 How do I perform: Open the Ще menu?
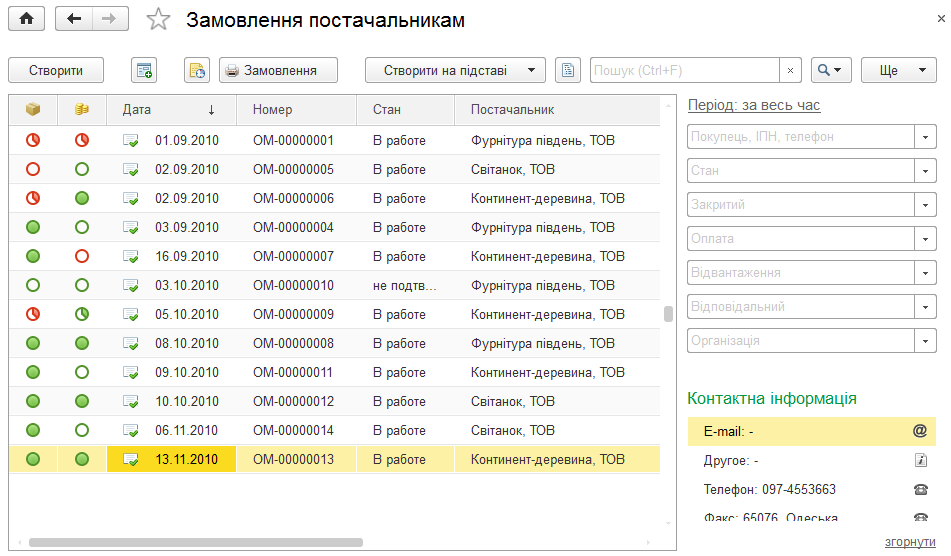click(899, 70)
